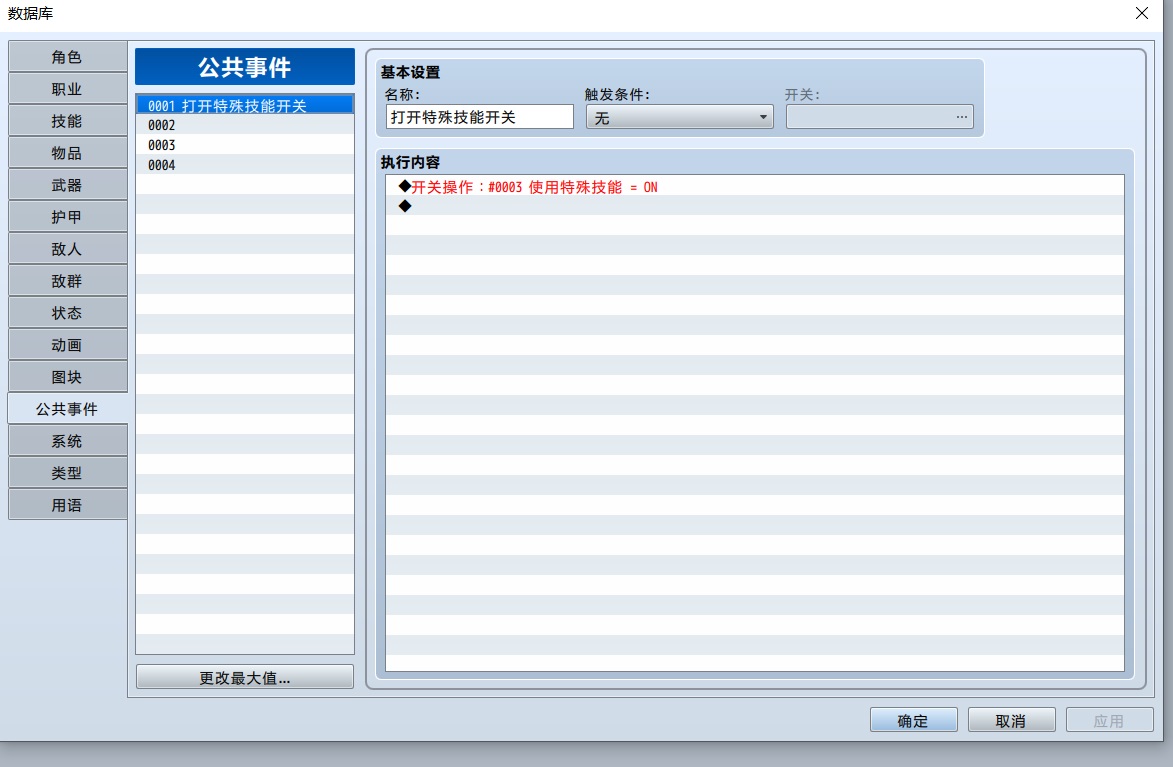Switch to the 护甲 tab
This screenshot has width=1173, height=767.
tap(67, 217)
